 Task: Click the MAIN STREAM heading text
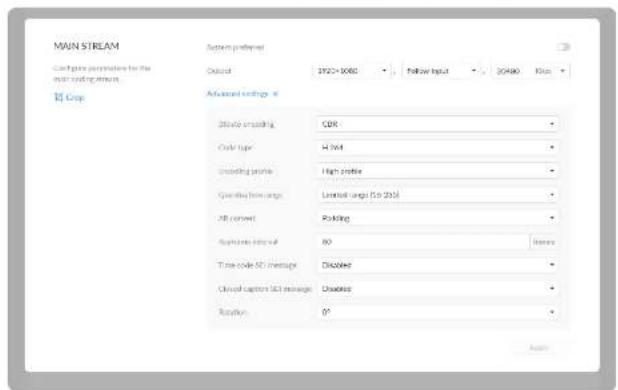point(86,46)
